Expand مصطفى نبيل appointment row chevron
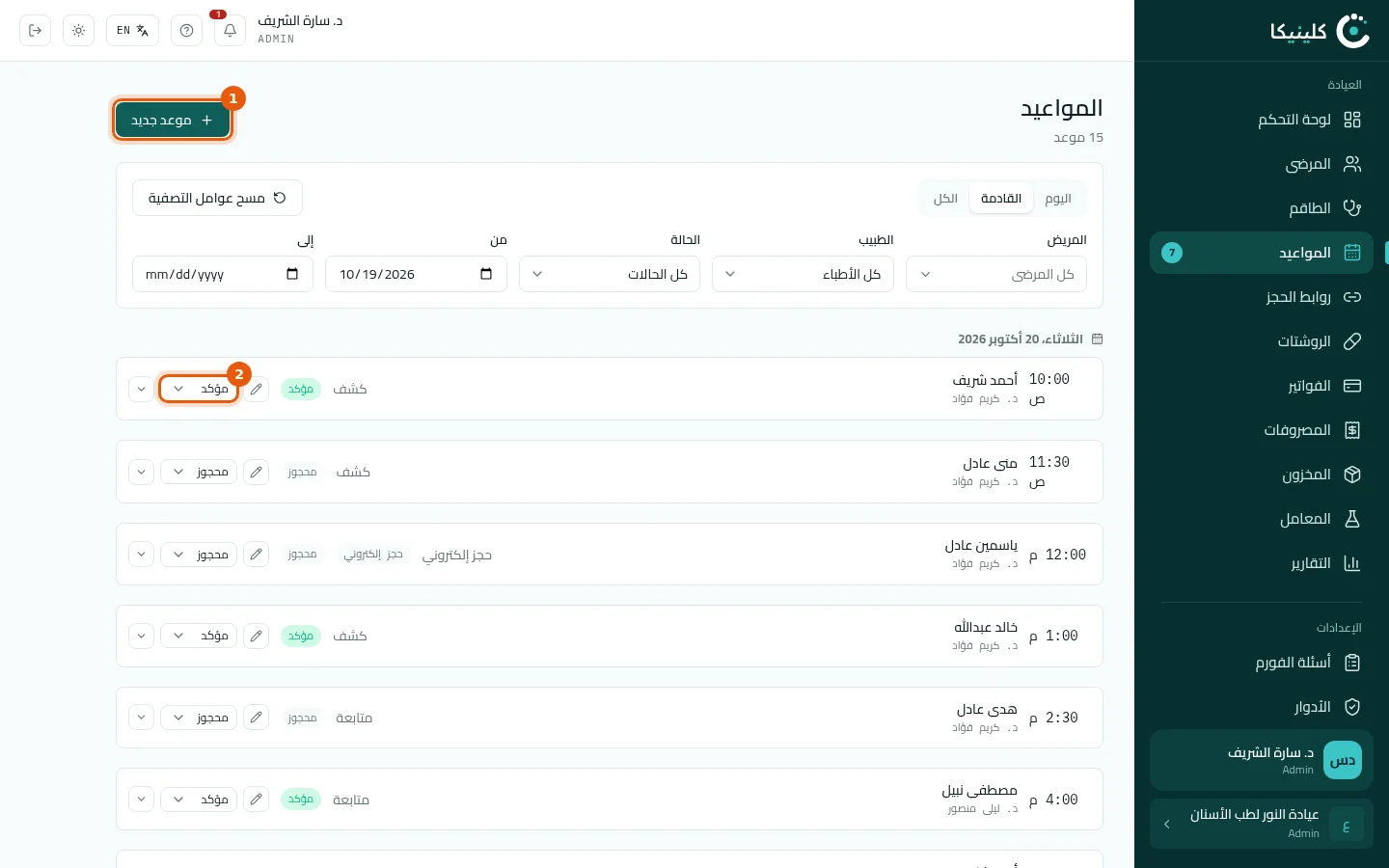 pos(141,800)
